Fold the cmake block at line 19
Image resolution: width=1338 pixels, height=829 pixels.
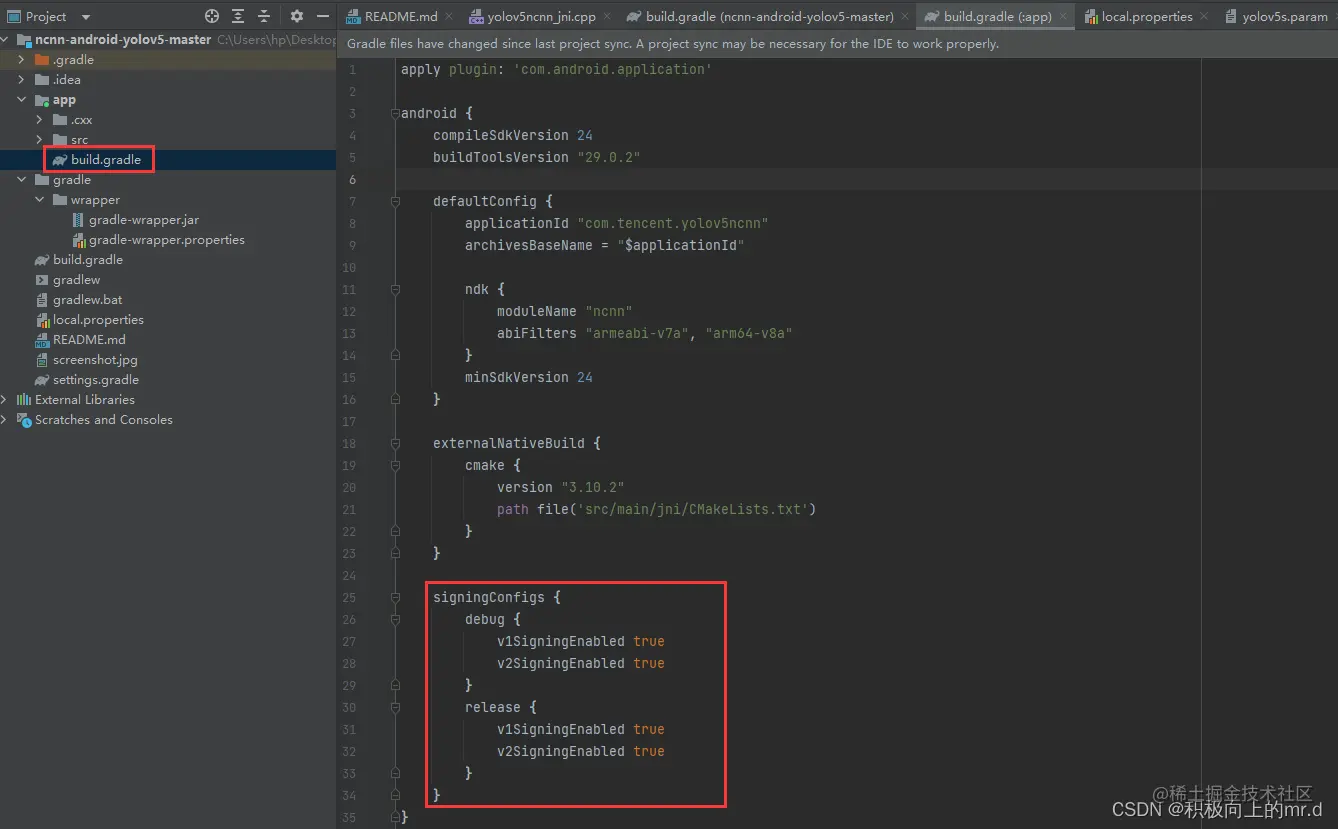point(396,465)
